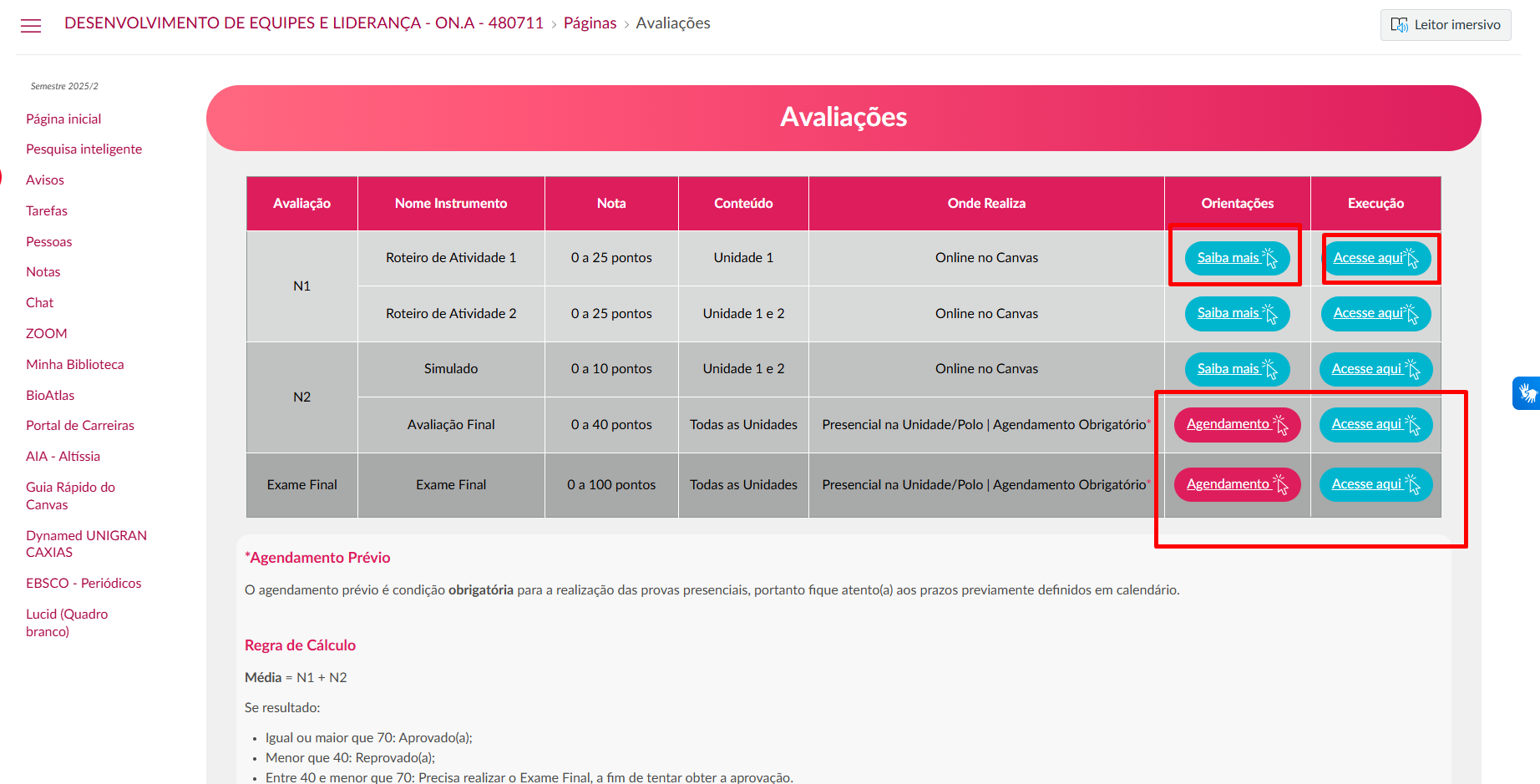Click Acesse aqui in Exame Final row
Image resolution: width=1540 pixels, height=784 pixels.
tap(1375, 484)
